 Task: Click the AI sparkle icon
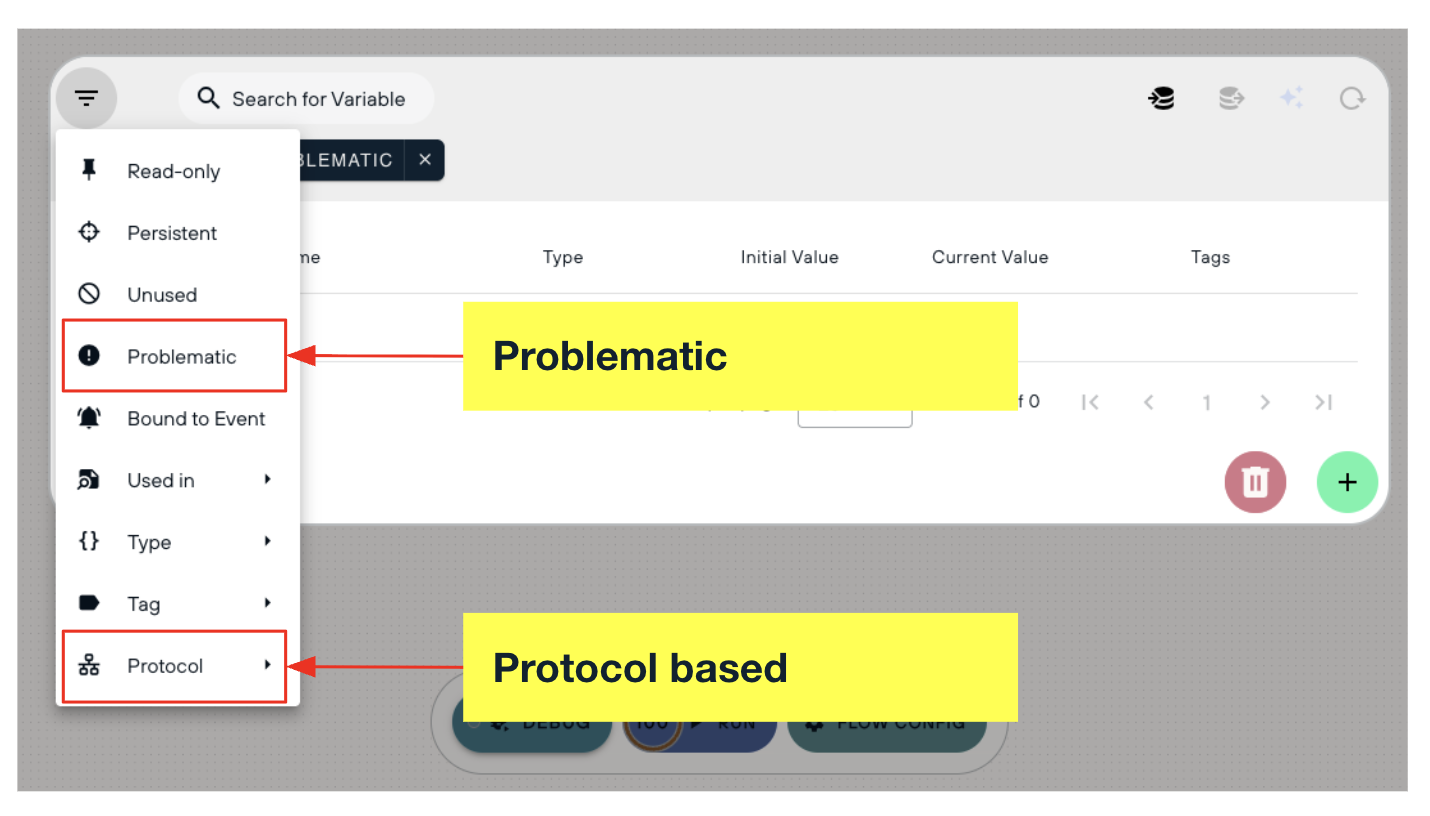tap(1292, 98)
